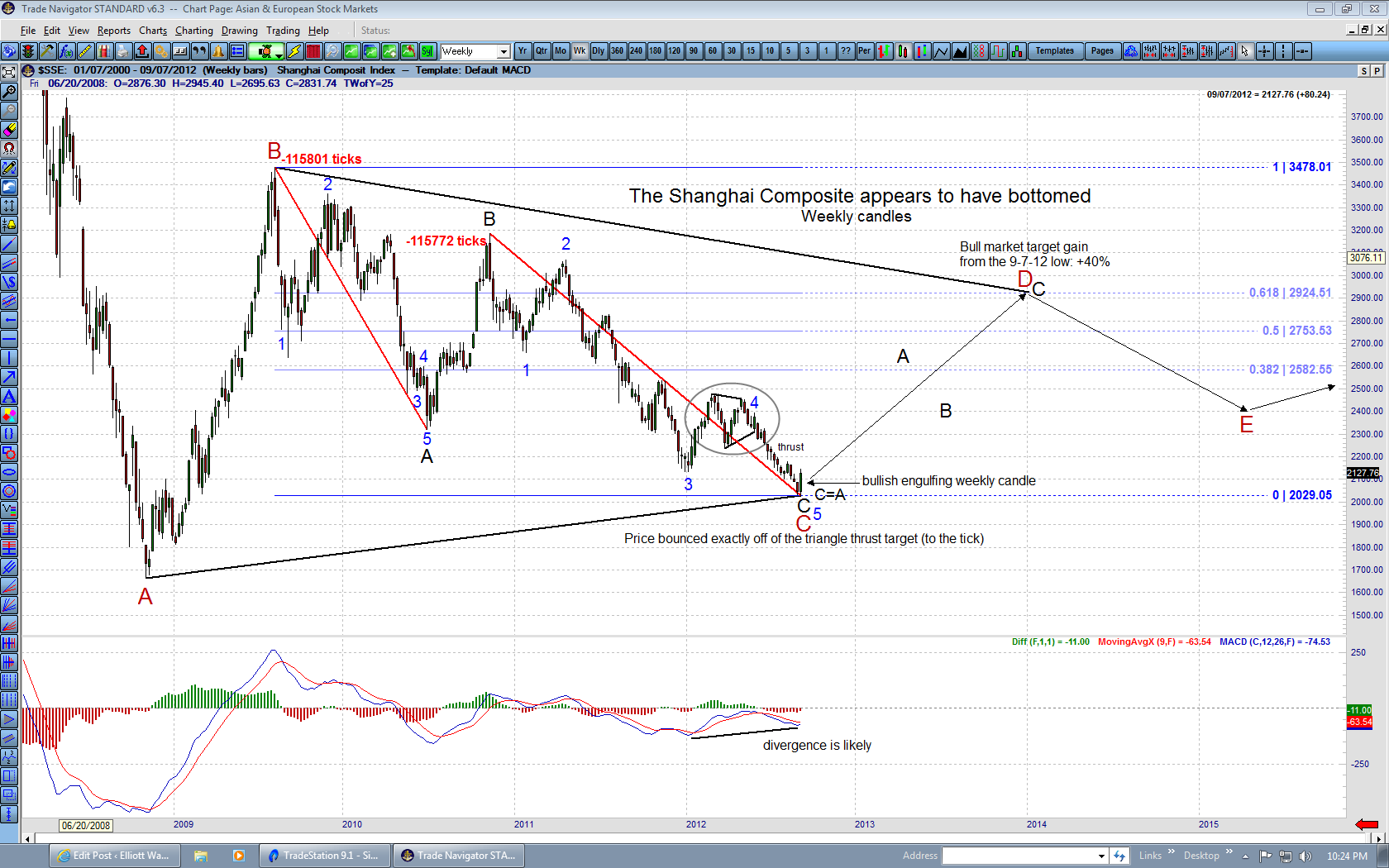Open the View menu
The width and height of the screenshot is (1389, 868).
point(79,31)
